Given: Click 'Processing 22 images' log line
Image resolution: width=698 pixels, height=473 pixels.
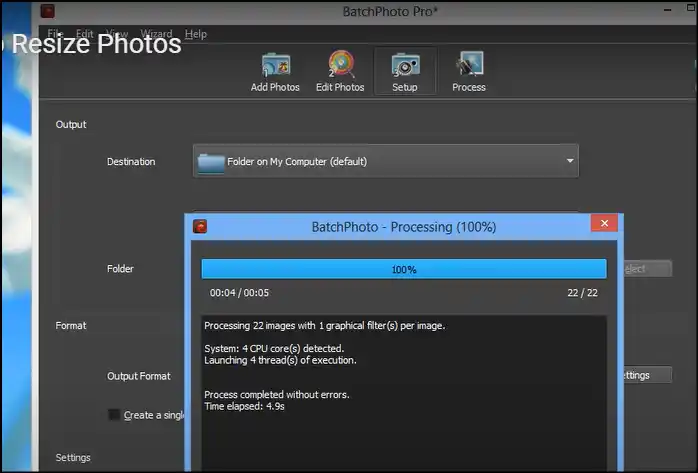Looking at the screenshot, I should [x=325, y=326].
